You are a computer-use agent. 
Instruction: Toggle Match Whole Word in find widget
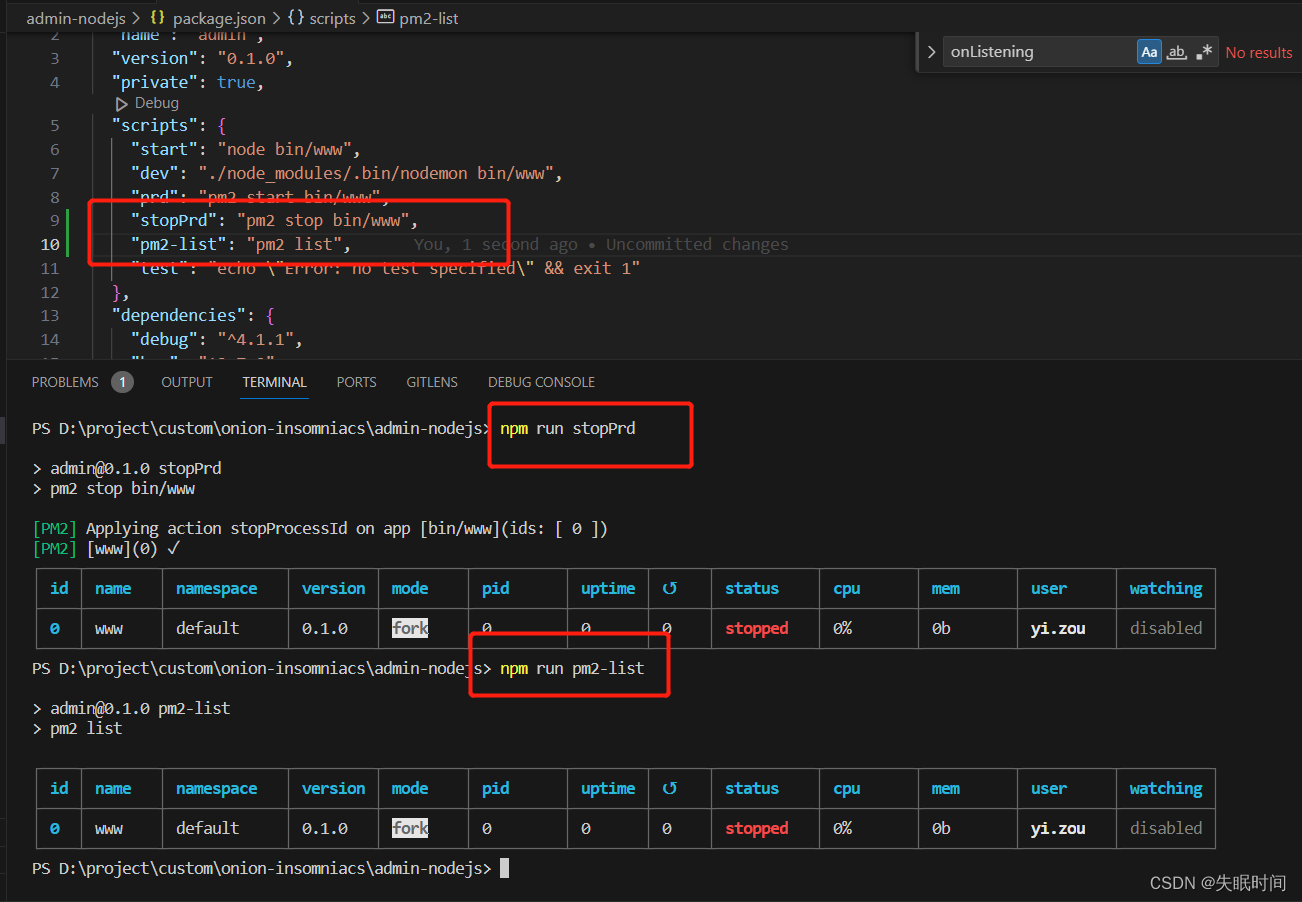tap(1177, 52)
